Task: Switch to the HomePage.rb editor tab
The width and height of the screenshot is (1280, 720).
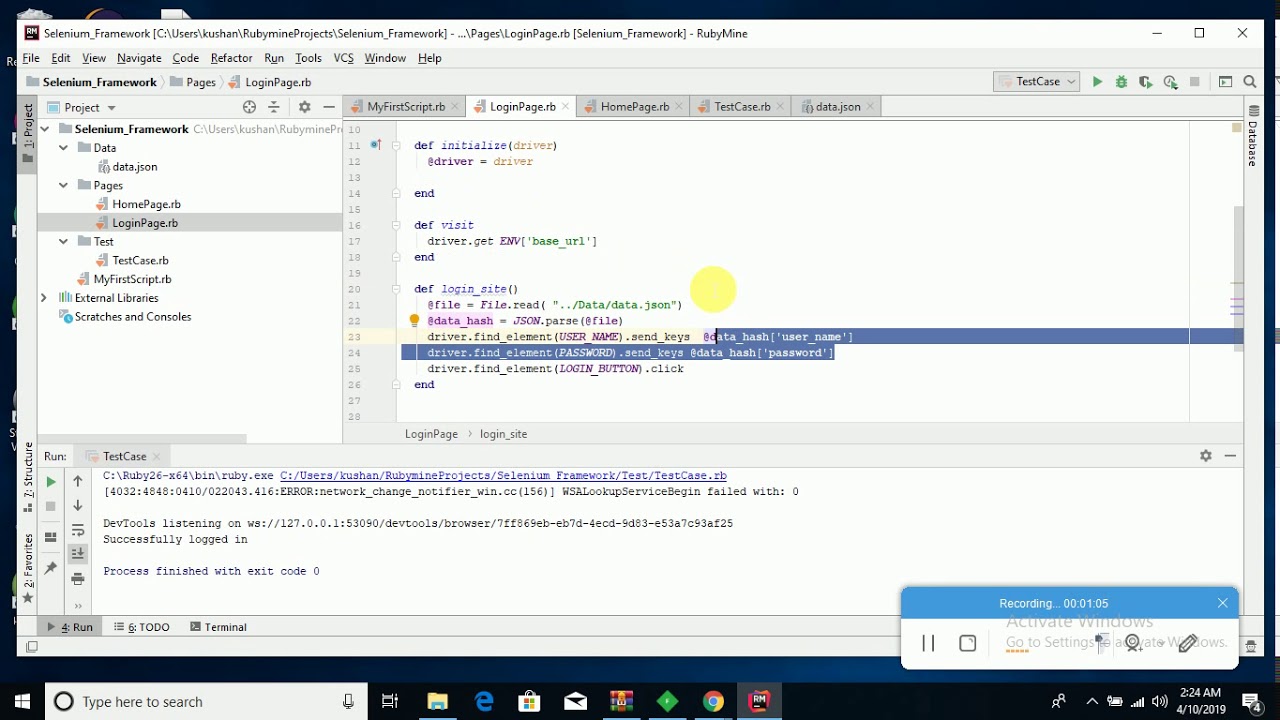Action: 634,107
